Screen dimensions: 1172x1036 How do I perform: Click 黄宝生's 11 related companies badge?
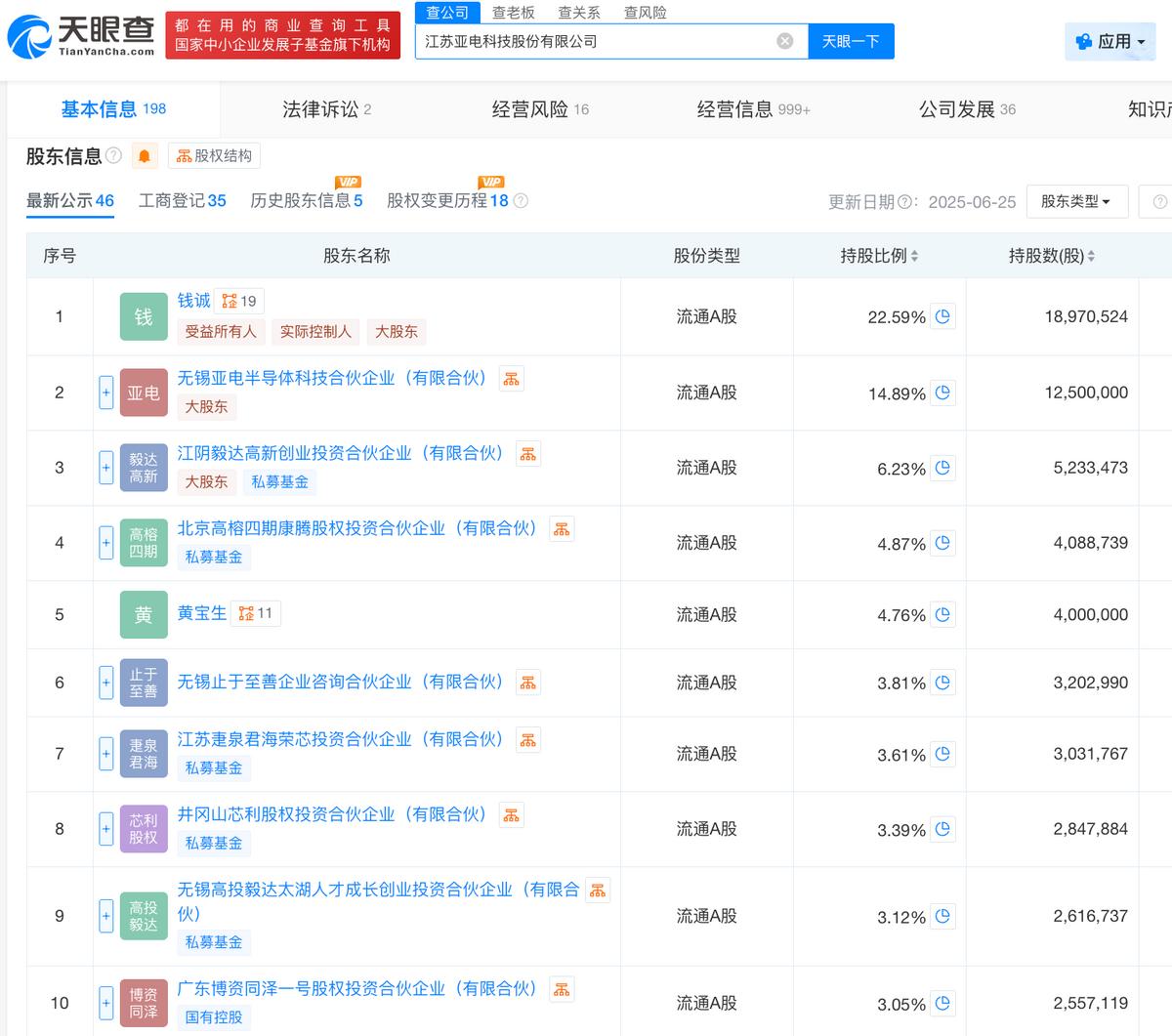pyautogui.click(x=256, y=613)
